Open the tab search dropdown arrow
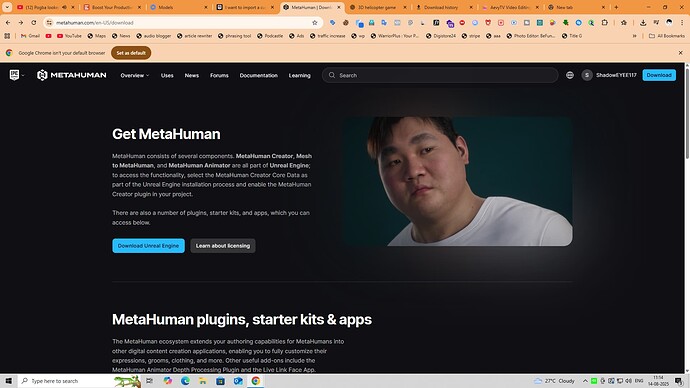 pyautogui.click(x=7, y=7)
